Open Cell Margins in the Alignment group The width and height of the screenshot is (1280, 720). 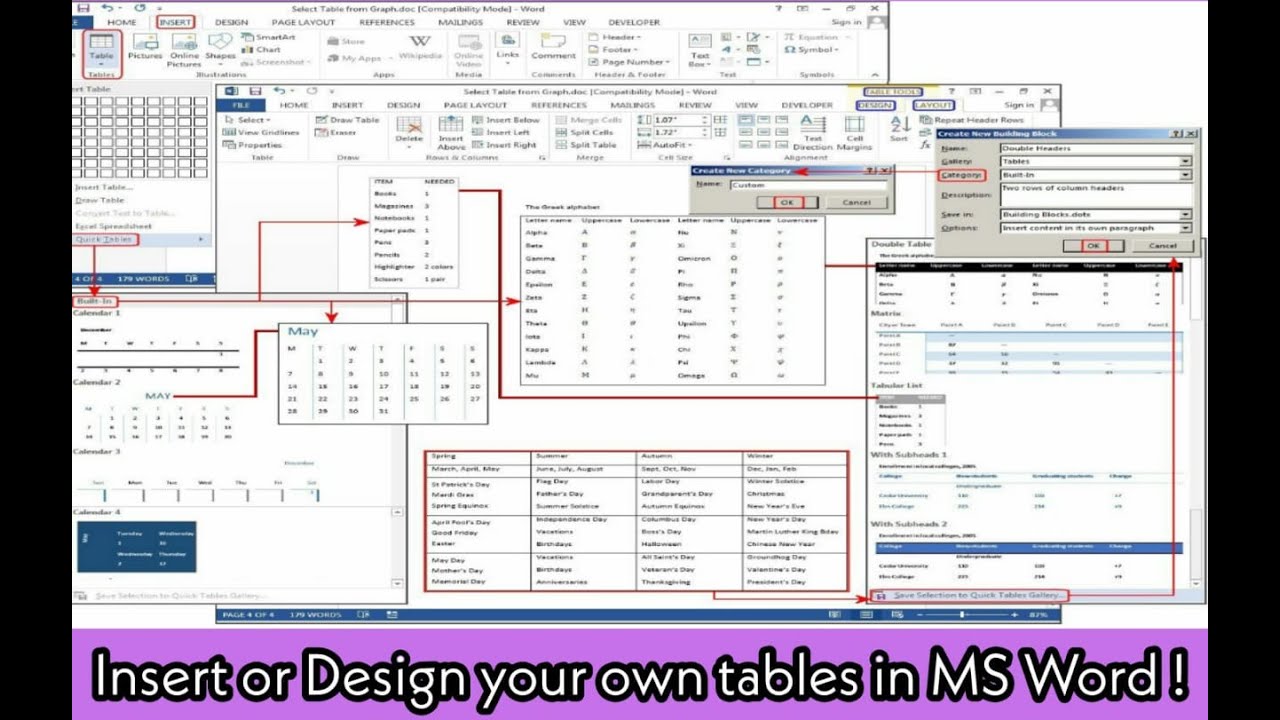click(855, 134)
